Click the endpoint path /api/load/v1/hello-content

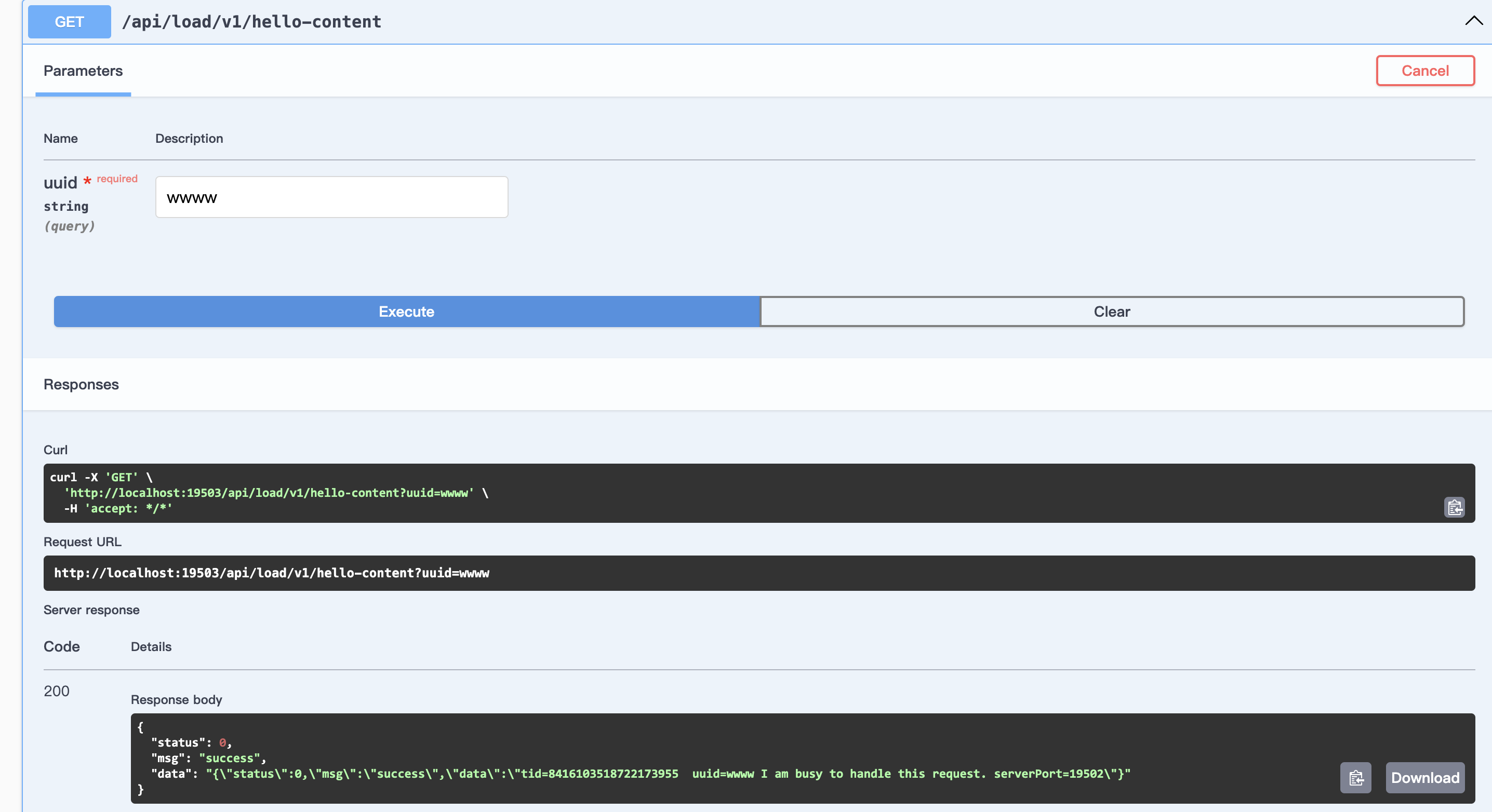click(251, 21)
